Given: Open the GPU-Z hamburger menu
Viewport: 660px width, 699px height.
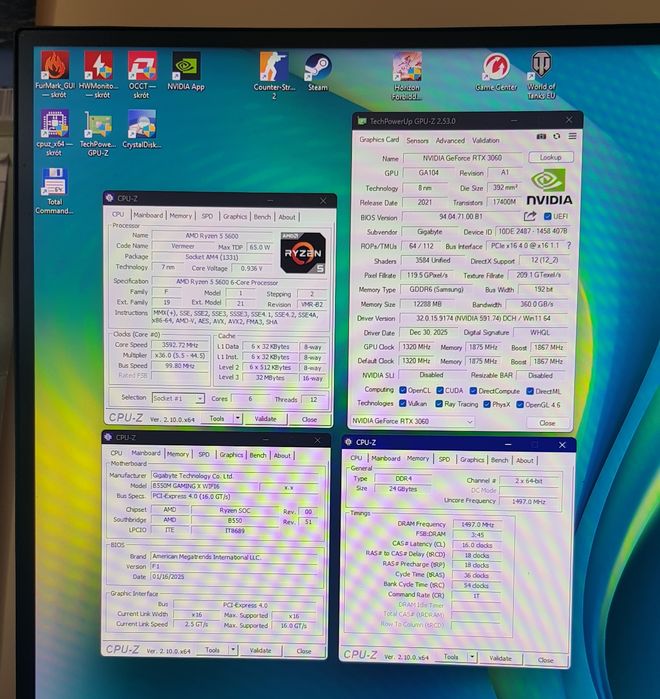Looking at the screenshot, I should pyautogui.click(x=572, y=136).
